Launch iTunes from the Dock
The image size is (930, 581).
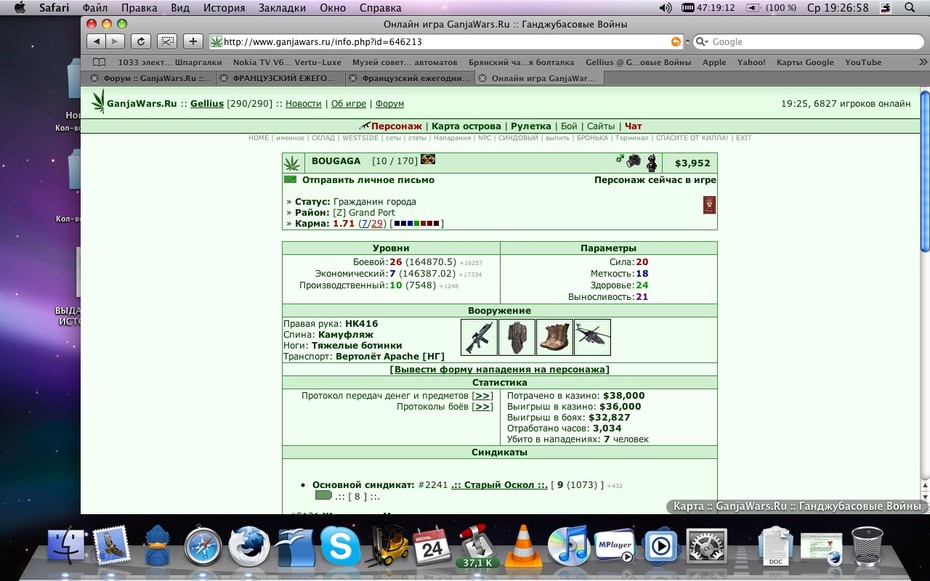click(568, 545)
